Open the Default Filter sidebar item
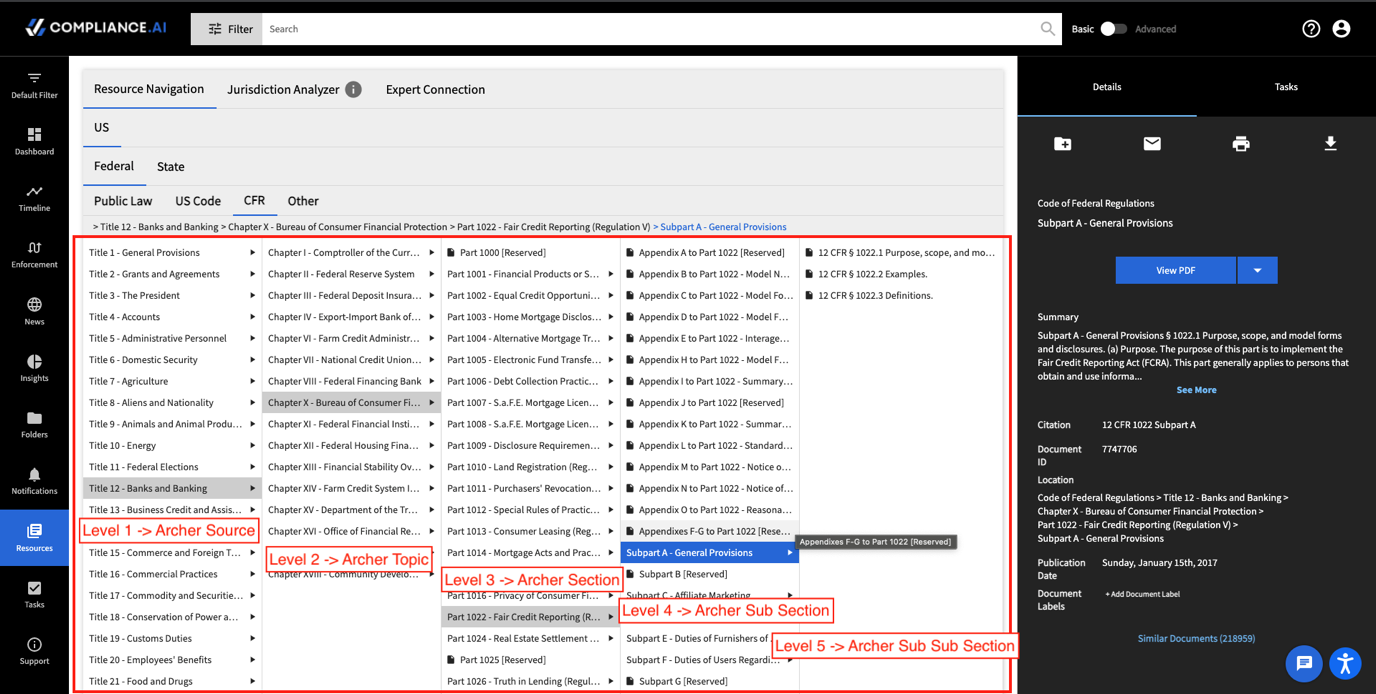The width and height of the screenshot is (1376, 694). (x=34, y=85)
